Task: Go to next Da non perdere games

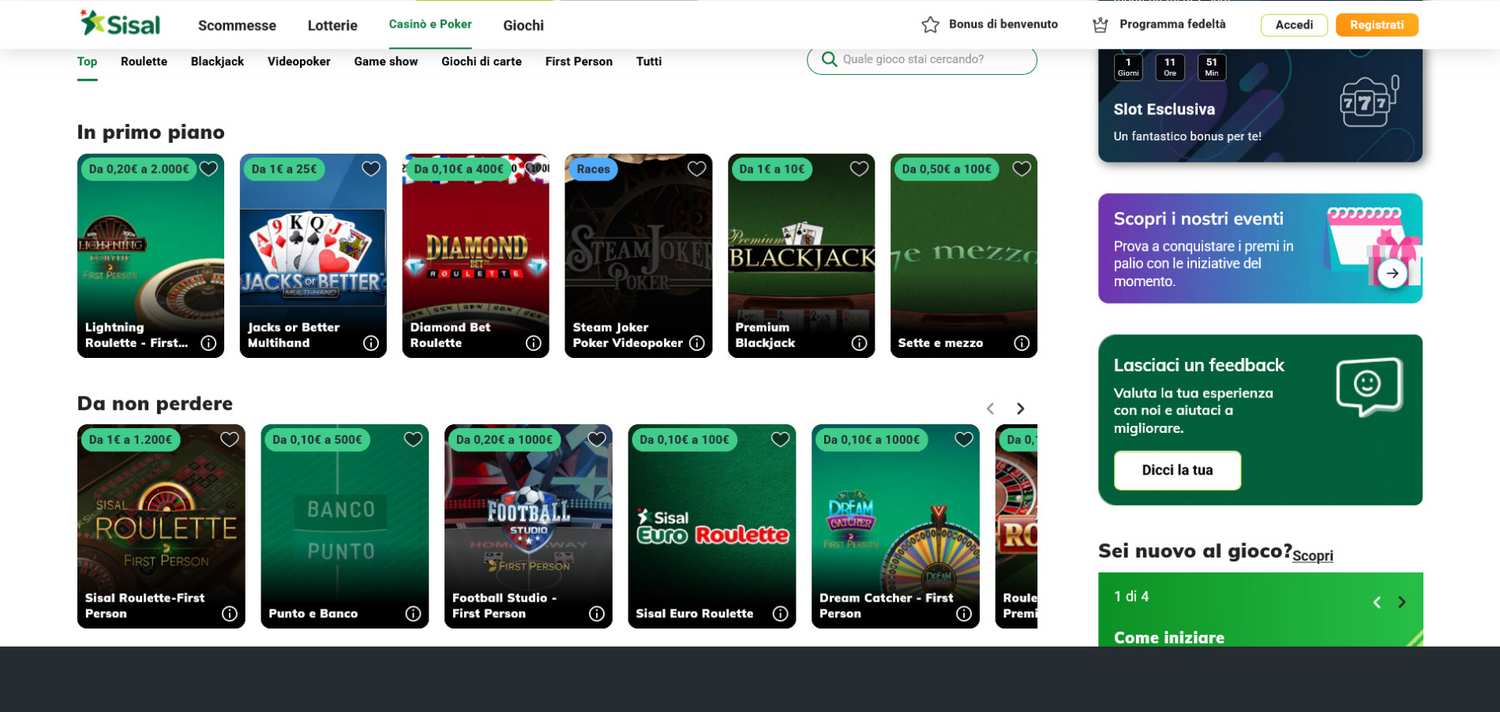Action: pyautogui.click(x=1021, y=408)
